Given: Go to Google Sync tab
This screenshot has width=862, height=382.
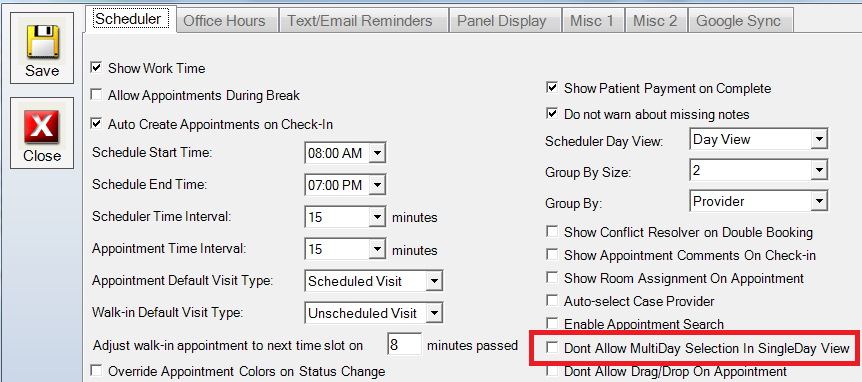Looking at the screenshot, I should (738, 21).
